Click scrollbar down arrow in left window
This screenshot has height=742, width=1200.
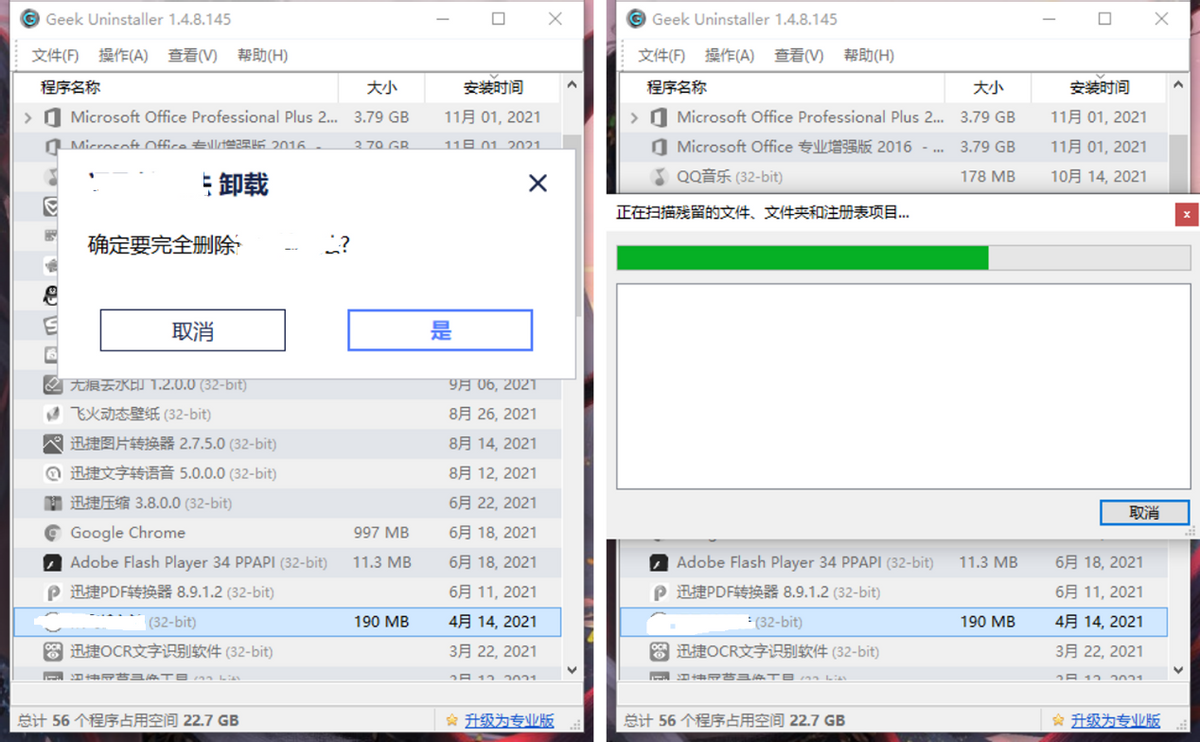click(572, 669)
